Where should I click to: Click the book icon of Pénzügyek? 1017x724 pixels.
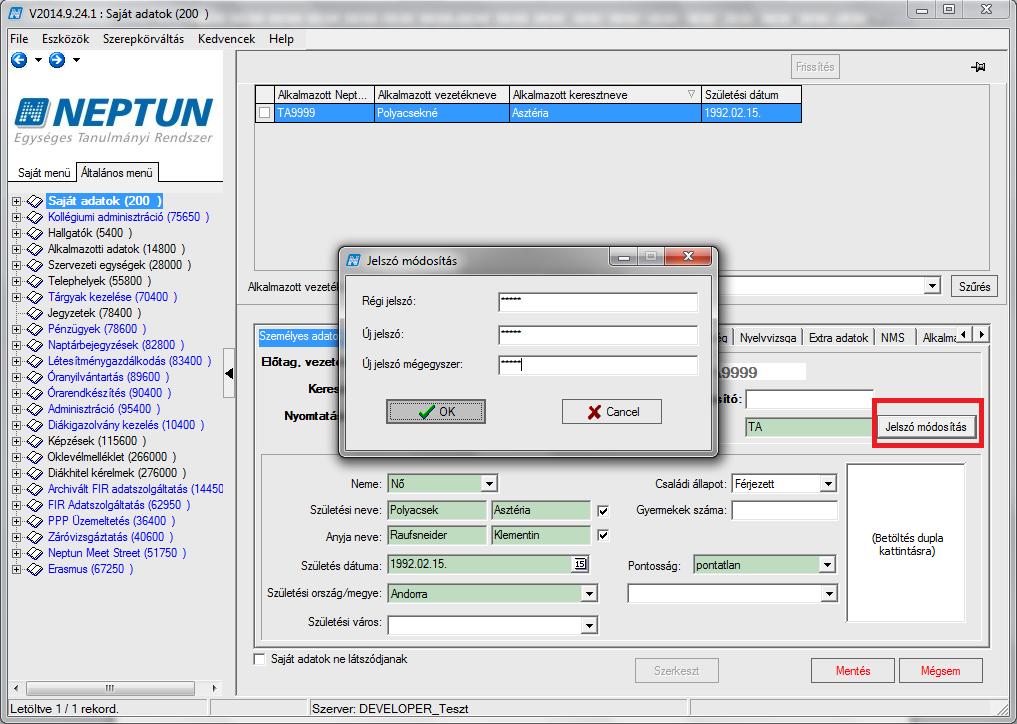point(35,329)
